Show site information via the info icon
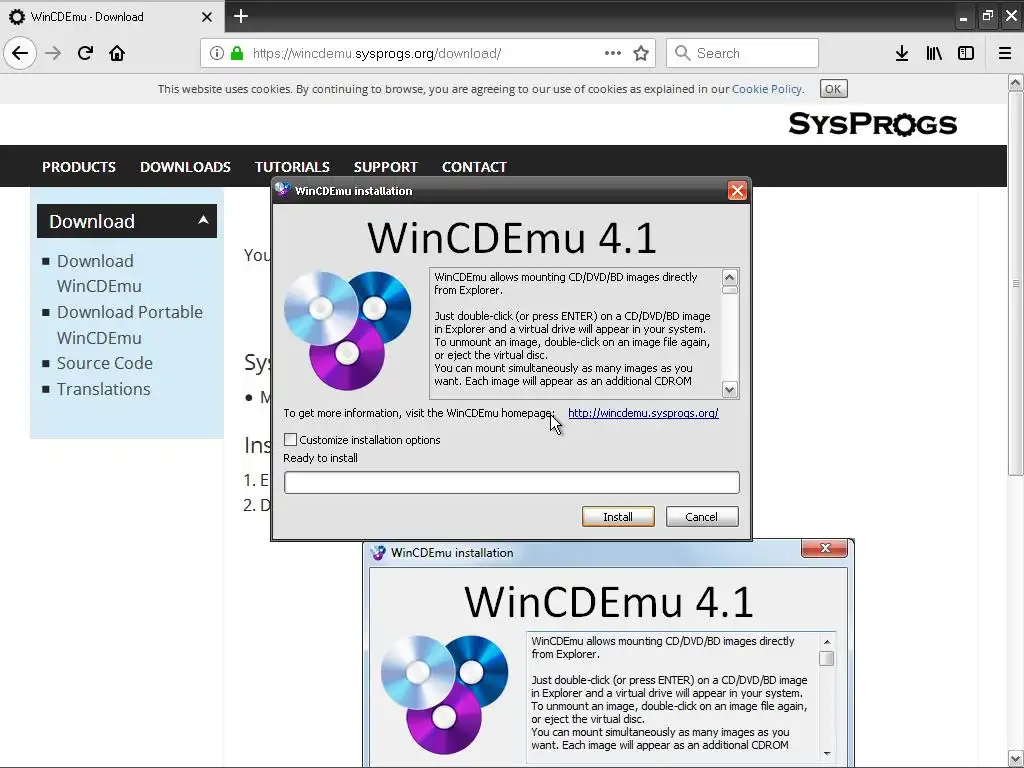The height and width of the screenshot is (768, 1024). [x=217, y=53]
